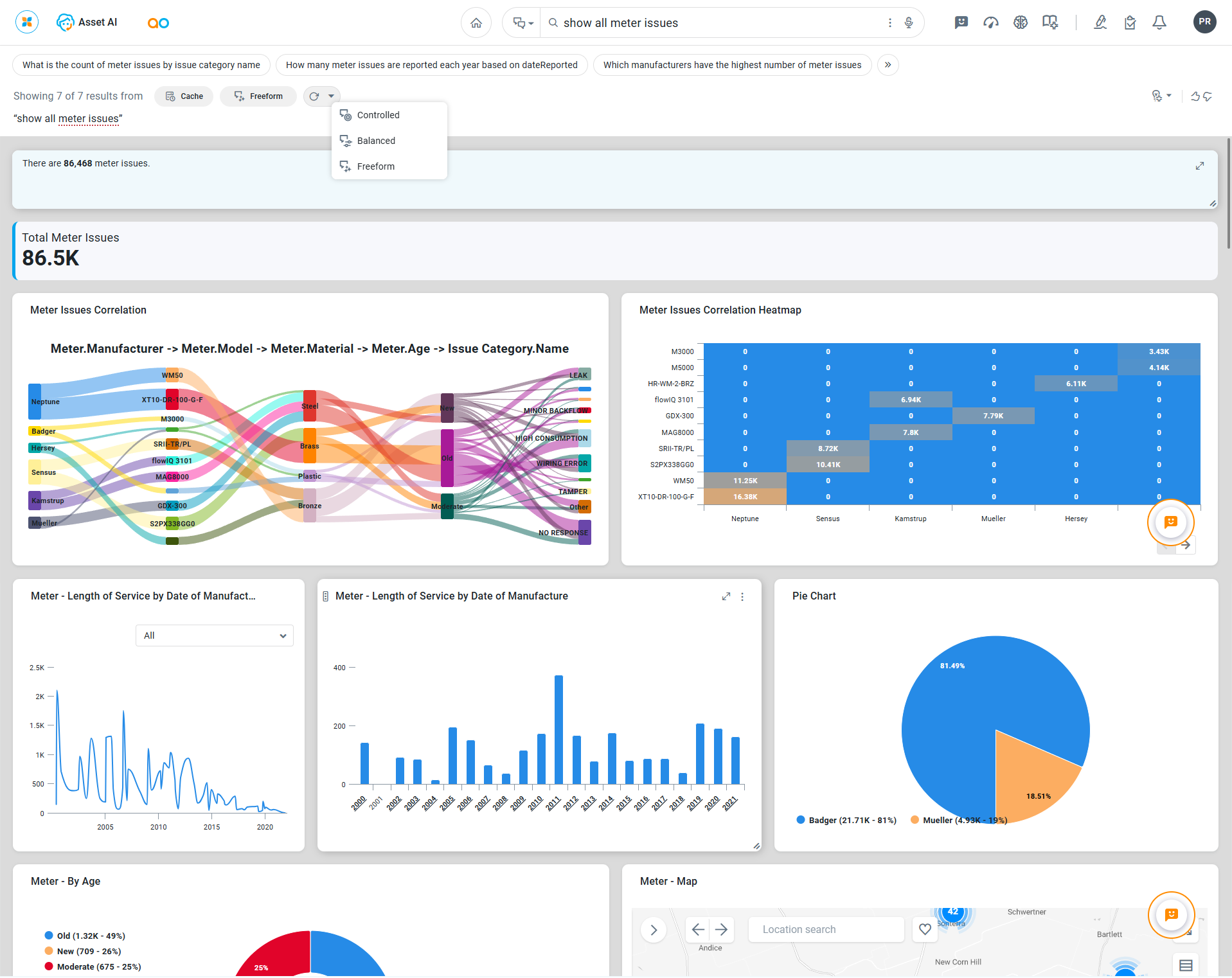This screenshot has height=978, width=1232.
Task: Open the query mode selector beside search
Action: click(x=522, y=23)
